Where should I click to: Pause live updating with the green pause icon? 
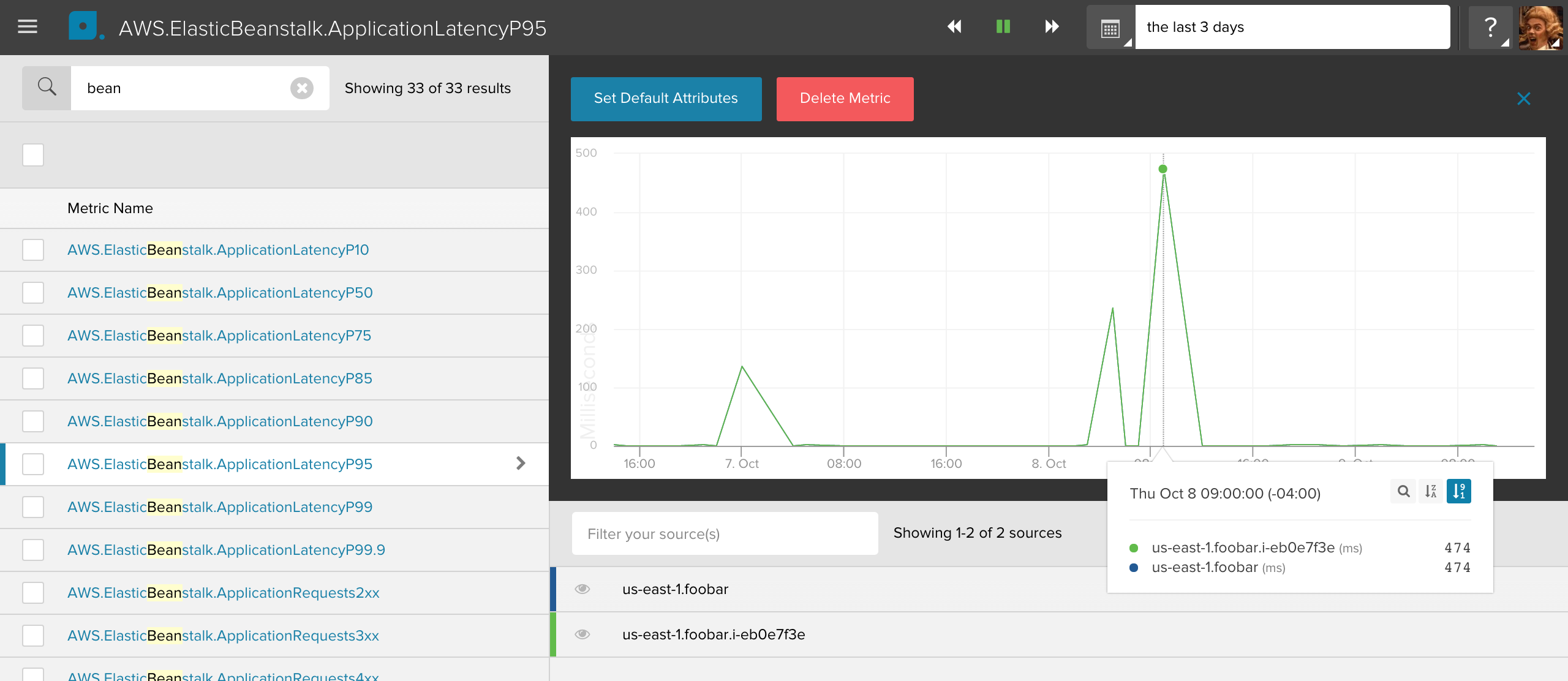pyautogui.click(x=1003, y=26)
